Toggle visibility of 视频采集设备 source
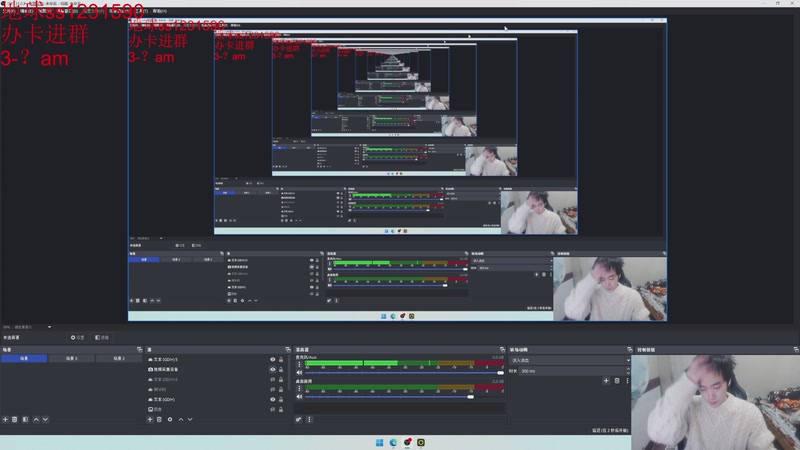800x450 pixels. click(x=272, y=369)
